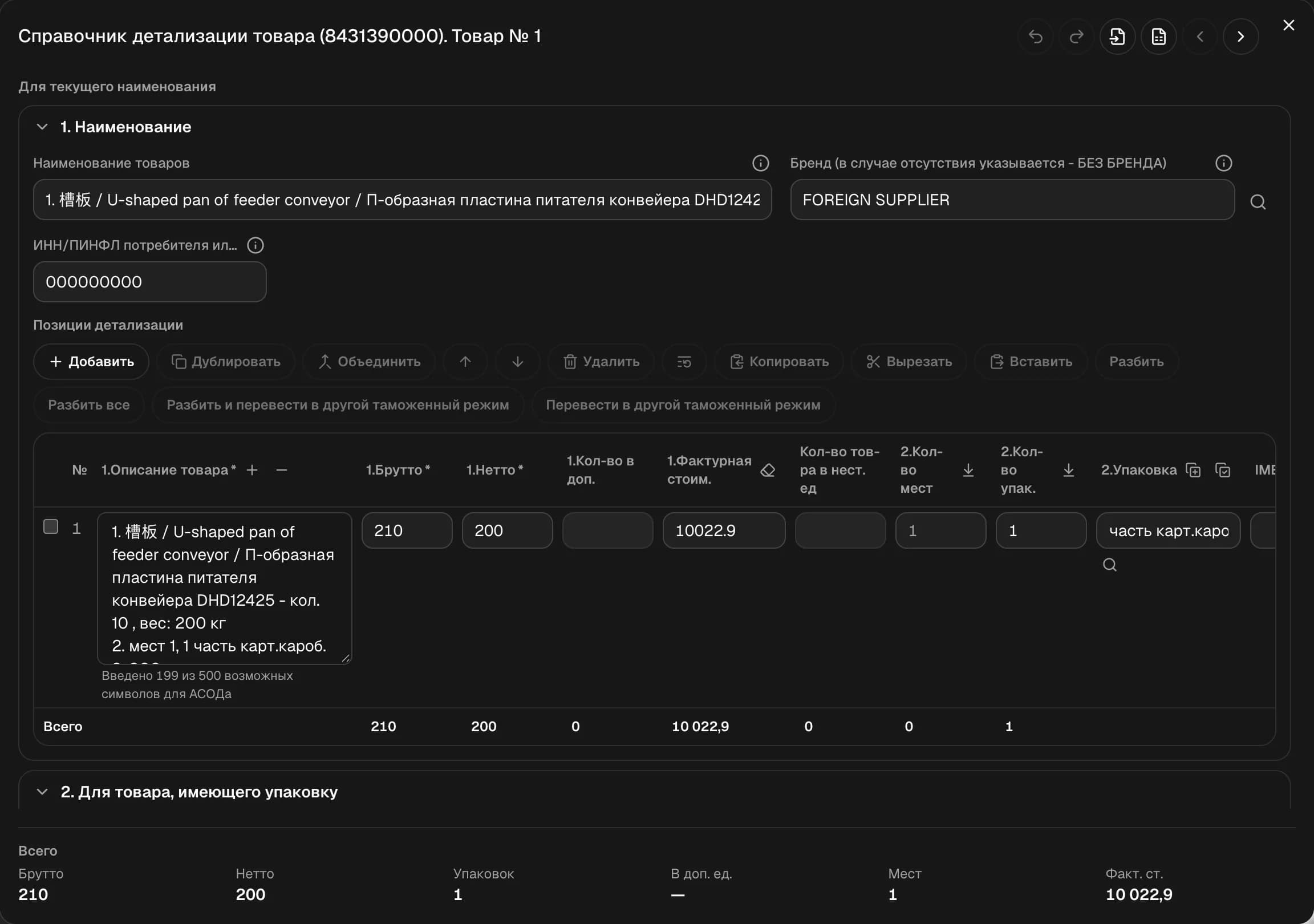Click the Разбить все button

point(89,405)
